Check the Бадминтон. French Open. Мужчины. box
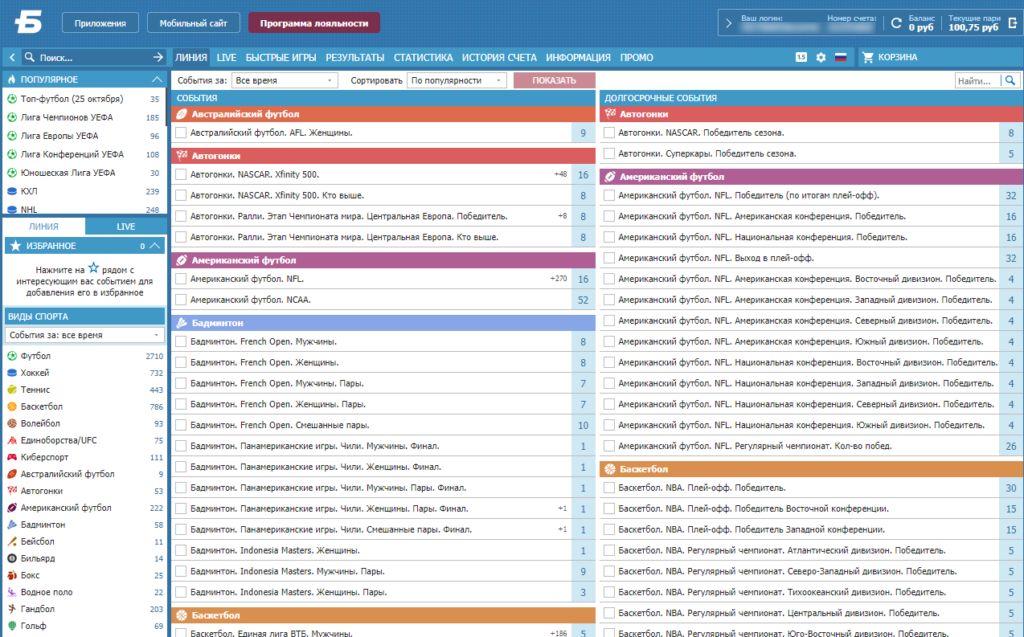This screenshot has height=637, width=1024. point(181,342)
